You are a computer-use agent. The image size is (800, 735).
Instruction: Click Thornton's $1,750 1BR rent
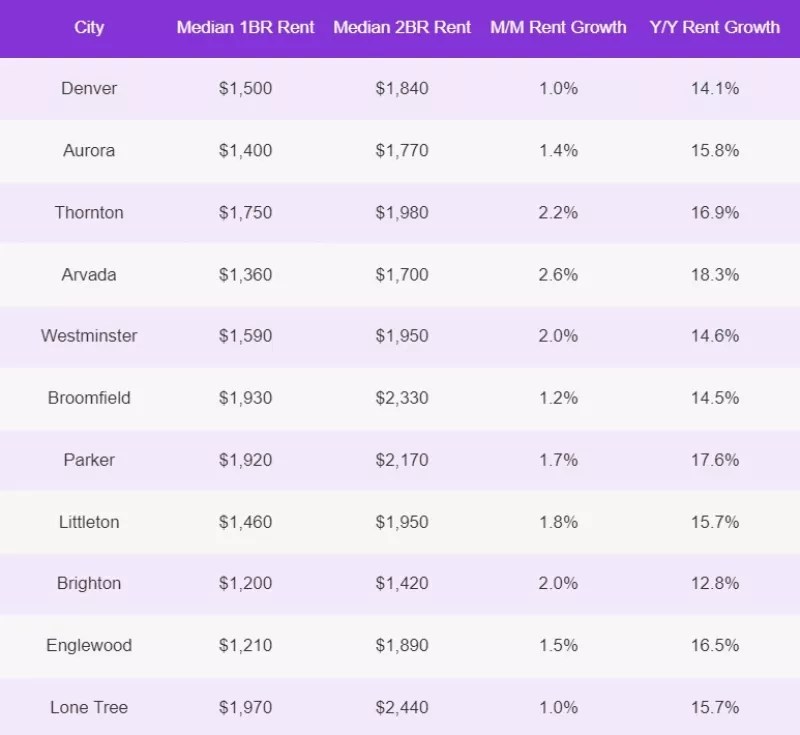[245, 212]
